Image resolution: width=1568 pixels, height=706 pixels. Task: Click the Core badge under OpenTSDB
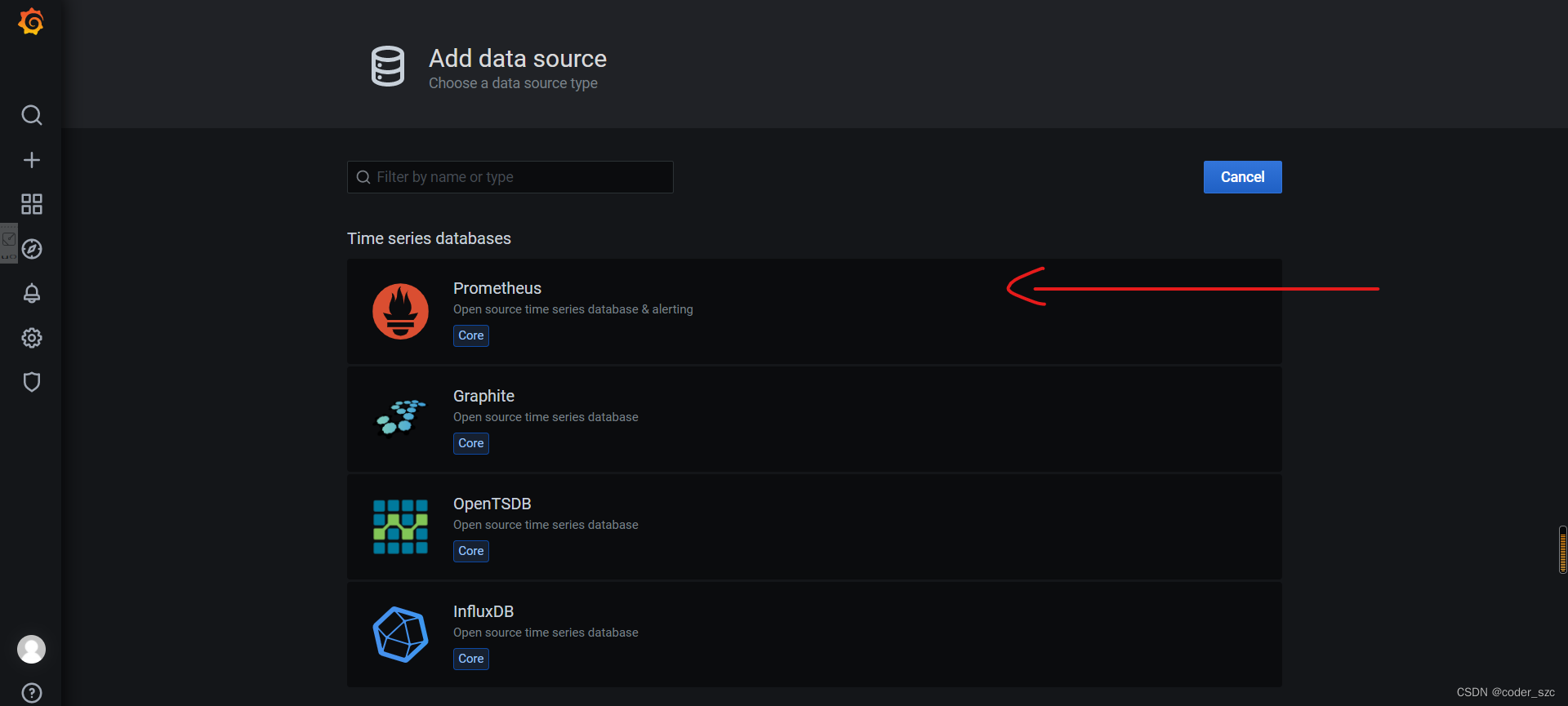pyautogui.click(x=471, y=551)
